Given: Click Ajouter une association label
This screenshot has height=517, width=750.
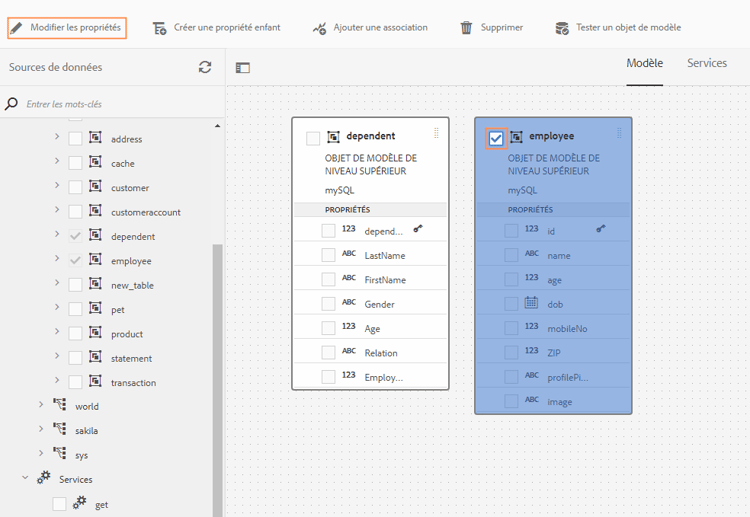Looking at the screenshot, I should click(381, 28).
